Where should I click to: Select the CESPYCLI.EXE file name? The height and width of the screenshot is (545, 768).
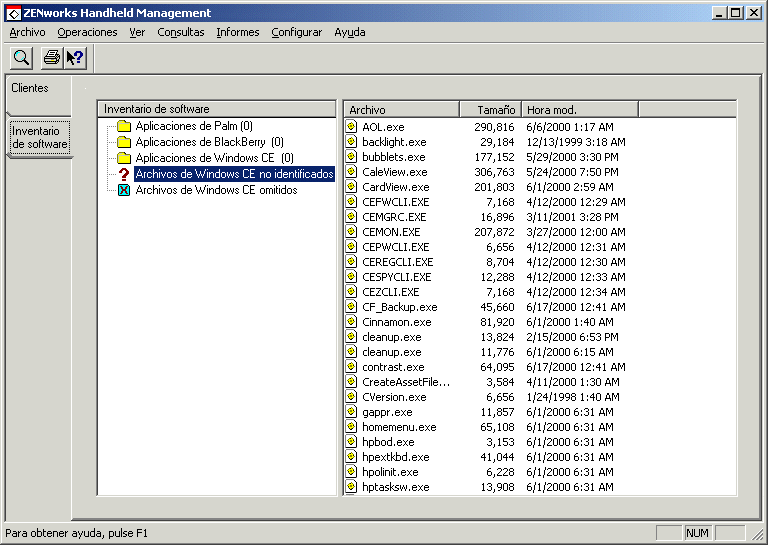(x=397, y=277)
